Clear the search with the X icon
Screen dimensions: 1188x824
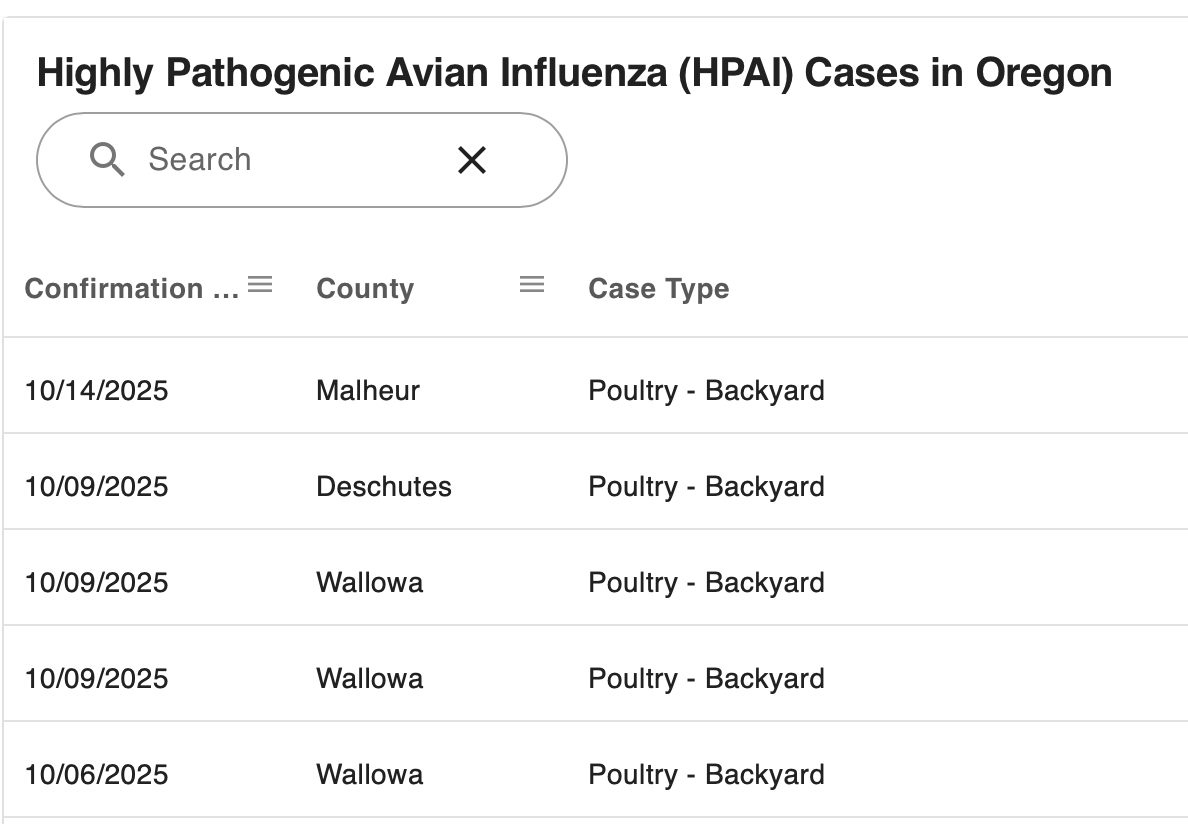pos(472,160)
